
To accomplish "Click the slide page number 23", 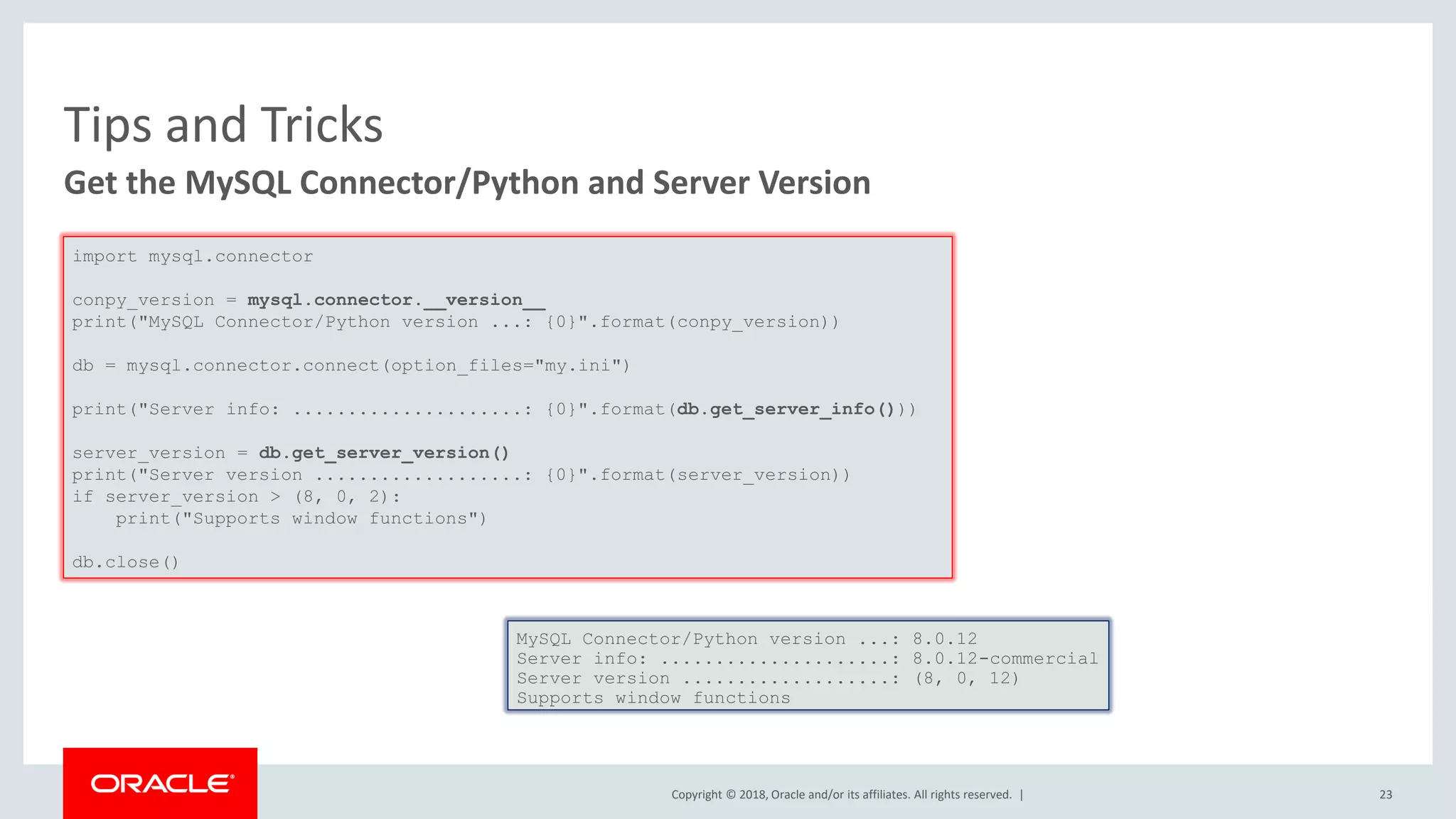I will 1385,795.
